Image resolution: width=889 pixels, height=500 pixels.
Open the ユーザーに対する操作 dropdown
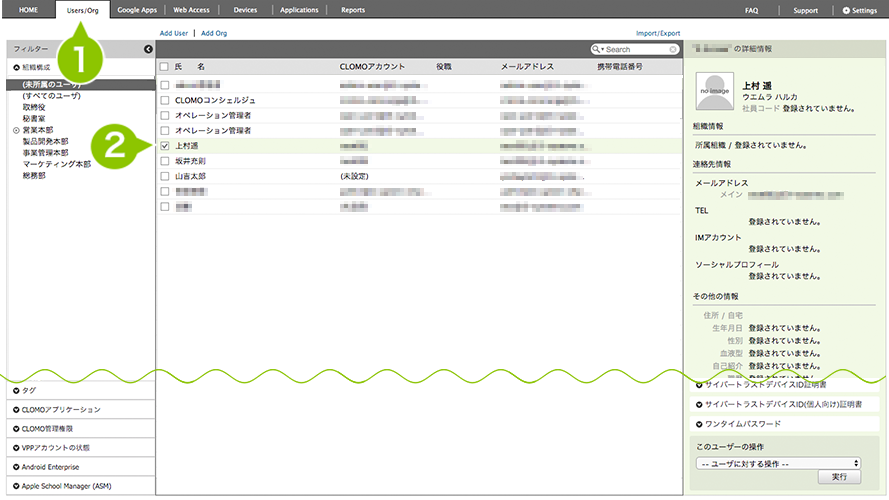click(778, 463)
